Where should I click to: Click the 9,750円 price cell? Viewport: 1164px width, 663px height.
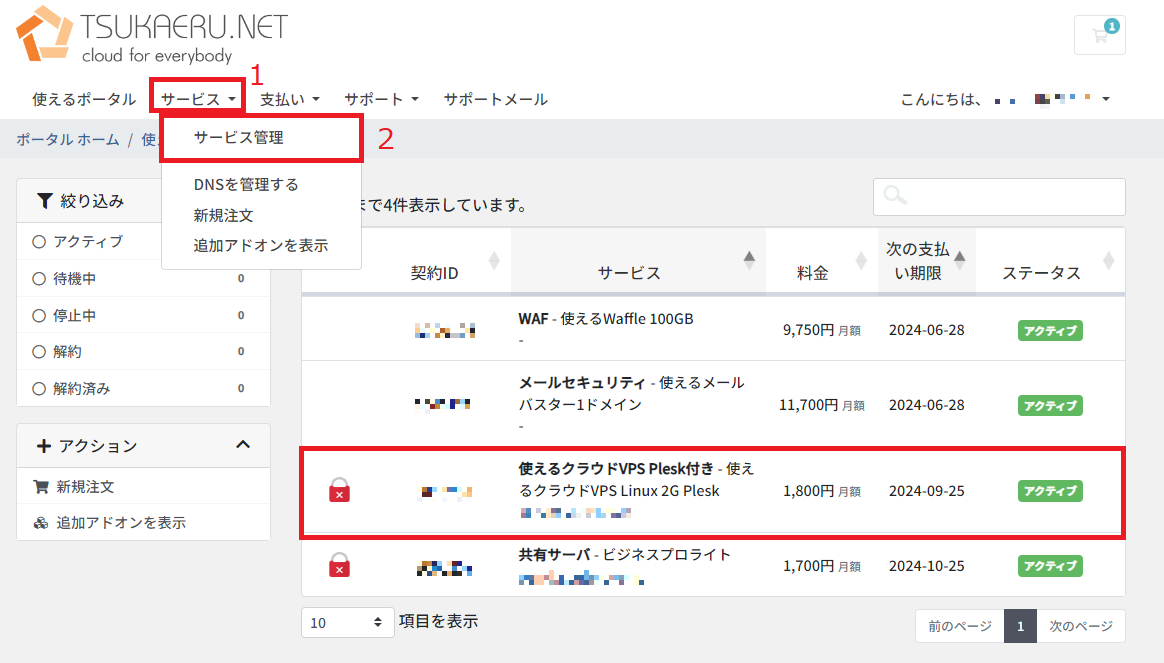tap(822, 330)
